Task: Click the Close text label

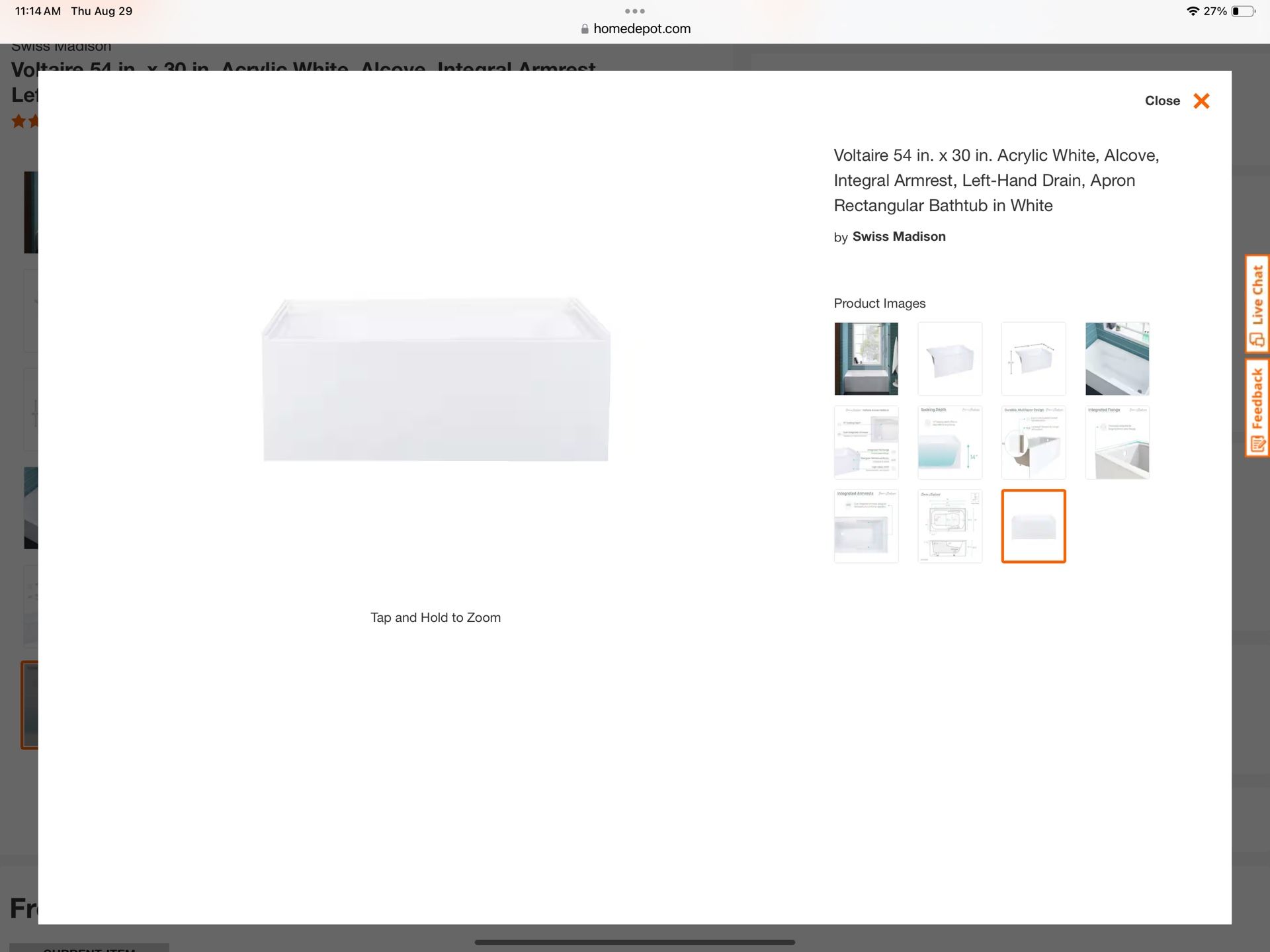Action: 1162,101
